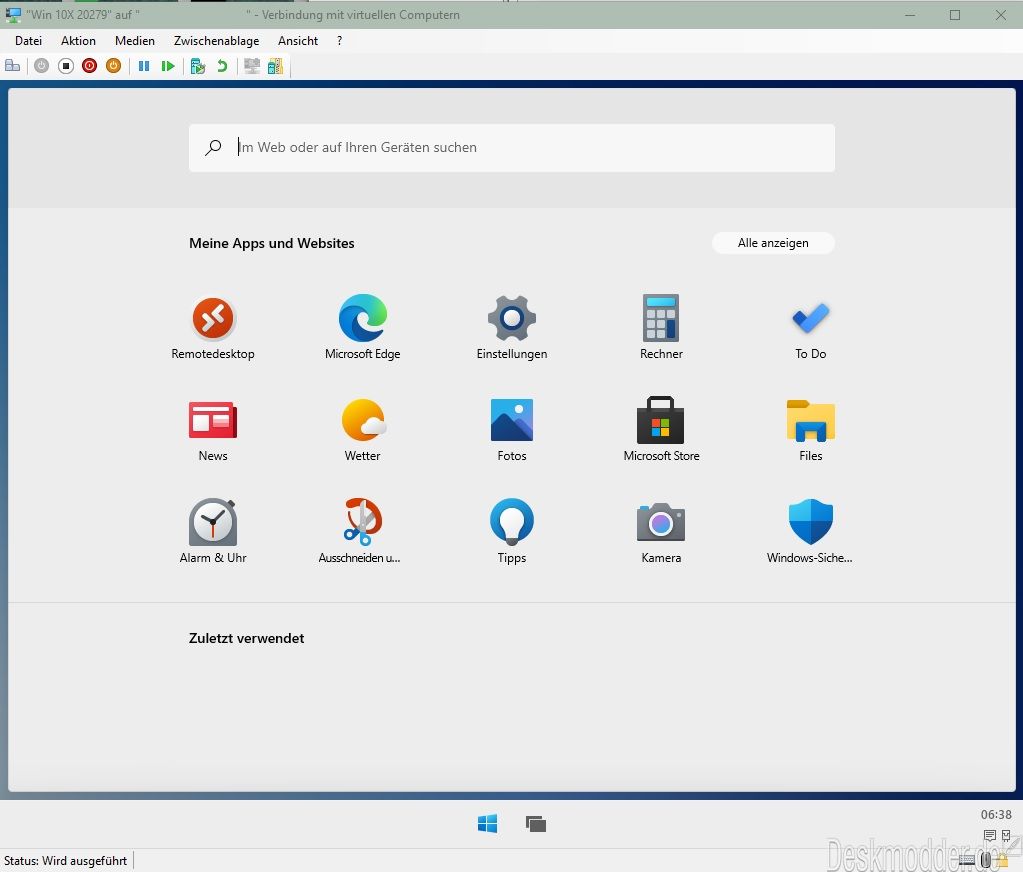Launch the Remotedesktop app
This screenshot has height=872, width=1023.
(213, 327)
